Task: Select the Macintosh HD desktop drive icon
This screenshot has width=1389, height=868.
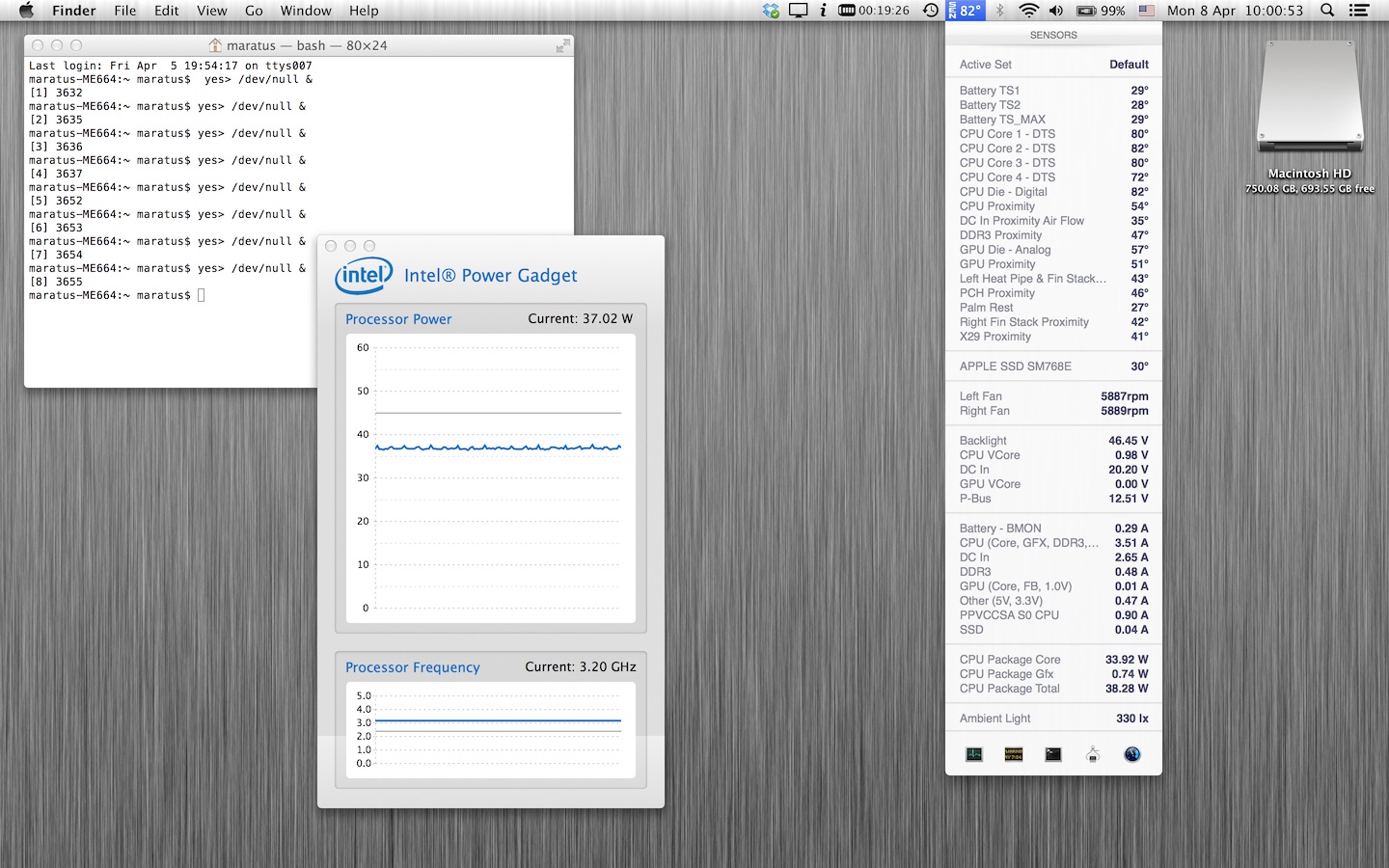Action: click(x=1310, y=97)
